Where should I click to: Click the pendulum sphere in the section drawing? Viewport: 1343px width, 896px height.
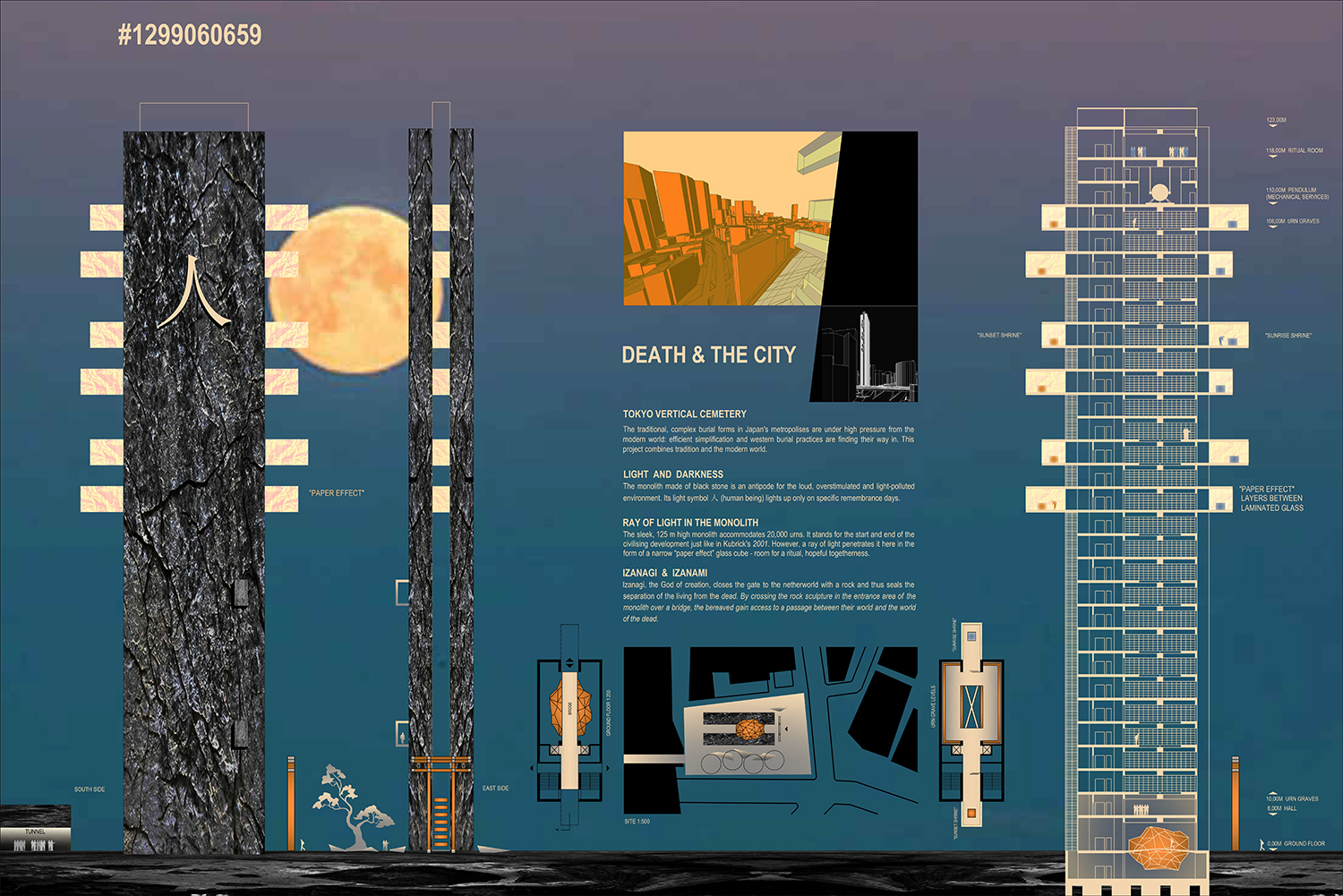click(x=1159, y=193)
